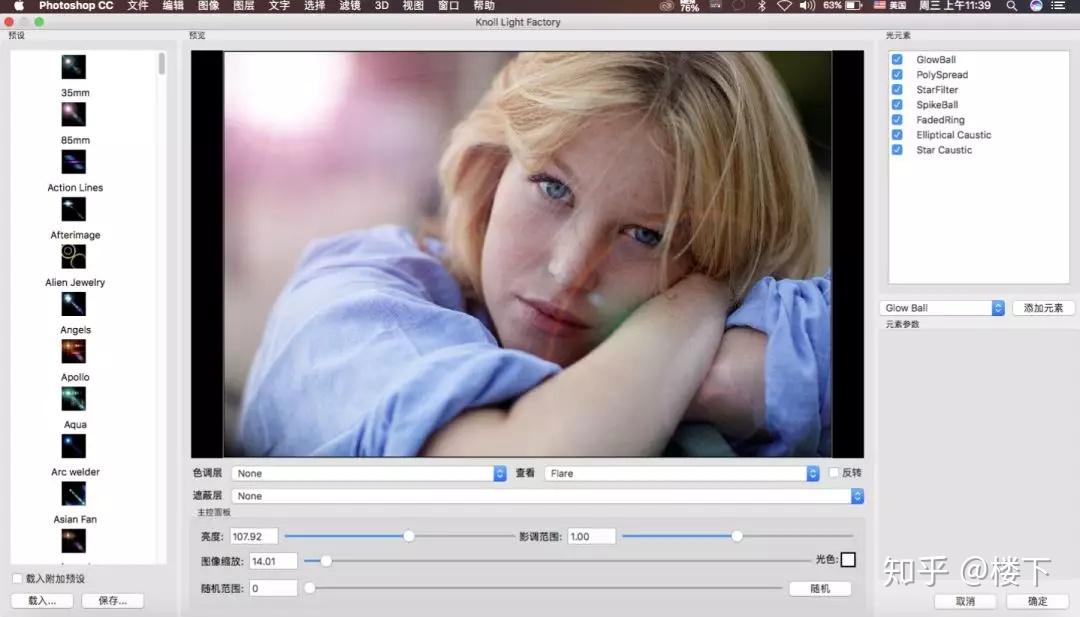
Task: Open the volume control in menu bar
Action: [x=807, y=6]
